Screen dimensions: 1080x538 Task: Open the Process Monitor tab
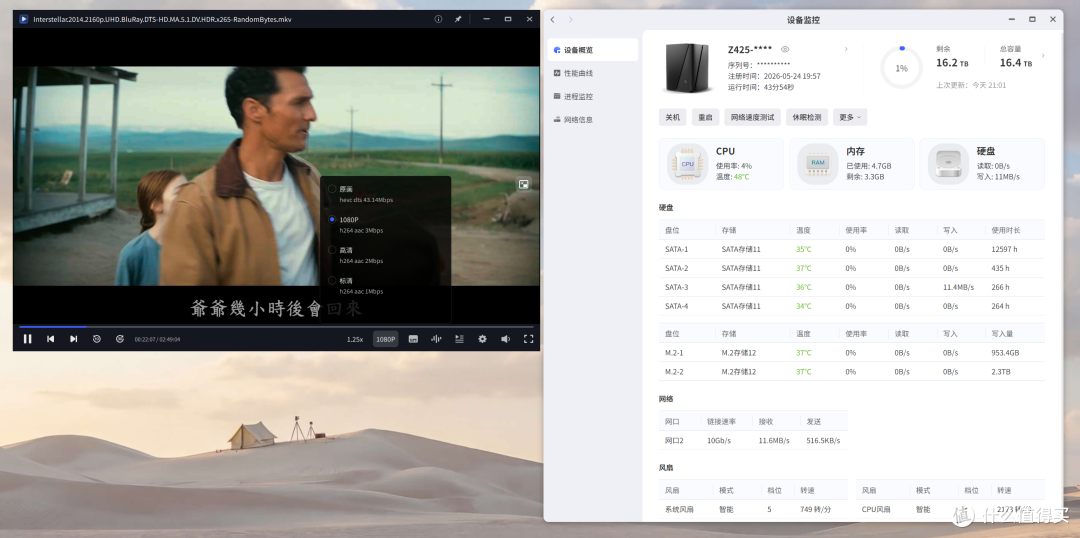[593, 96]
